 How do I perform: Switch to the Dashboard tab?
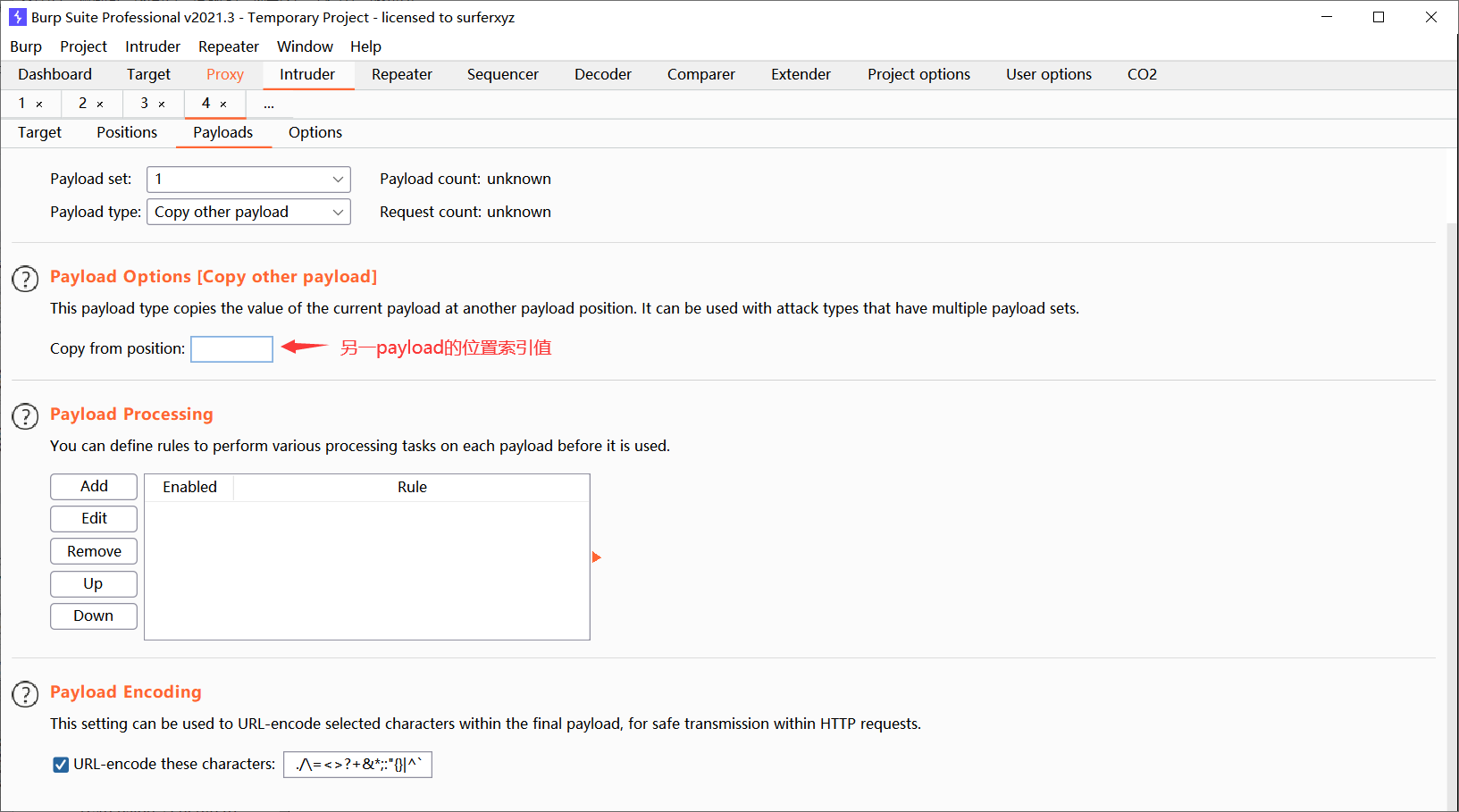(55, 75)
